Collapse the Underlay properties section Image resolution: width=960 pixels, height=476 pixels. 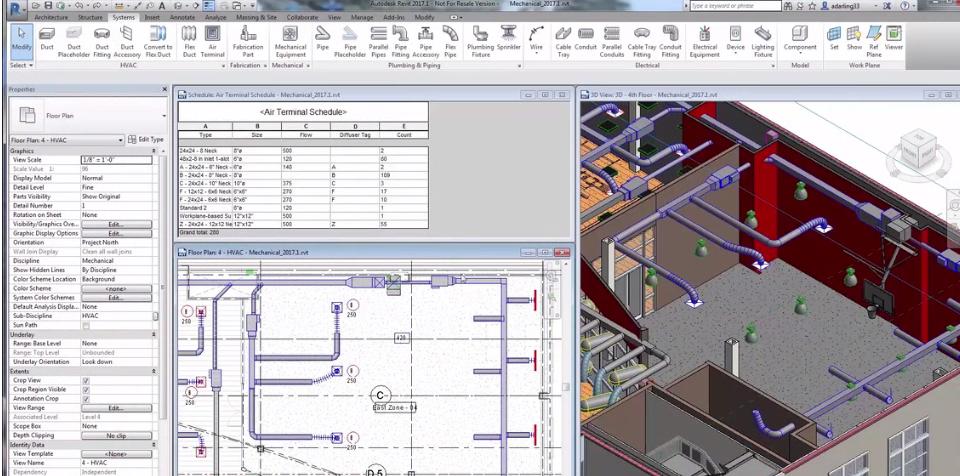(154, 334)
